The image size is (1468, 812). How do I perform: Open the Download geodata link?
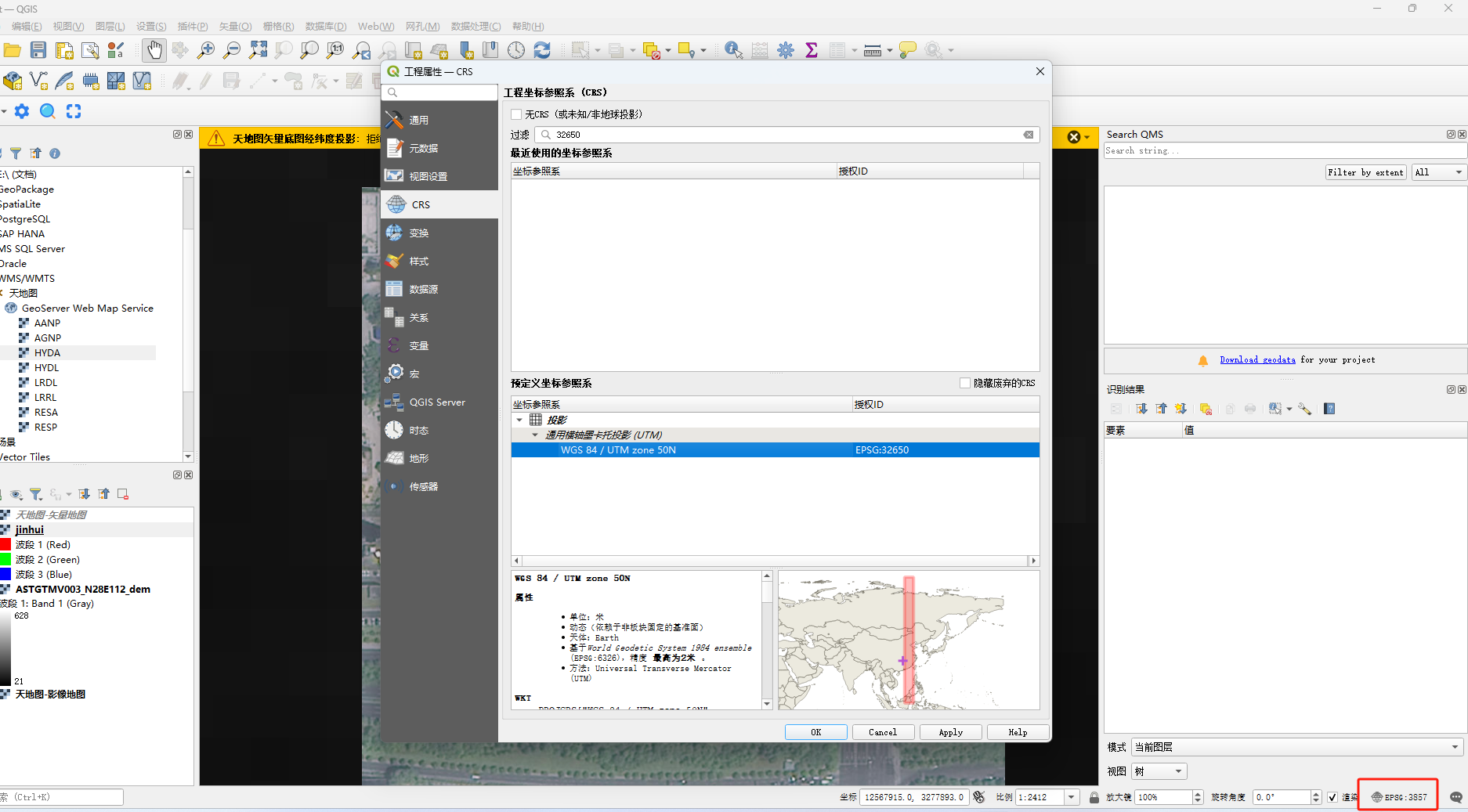coord(1257,360)
